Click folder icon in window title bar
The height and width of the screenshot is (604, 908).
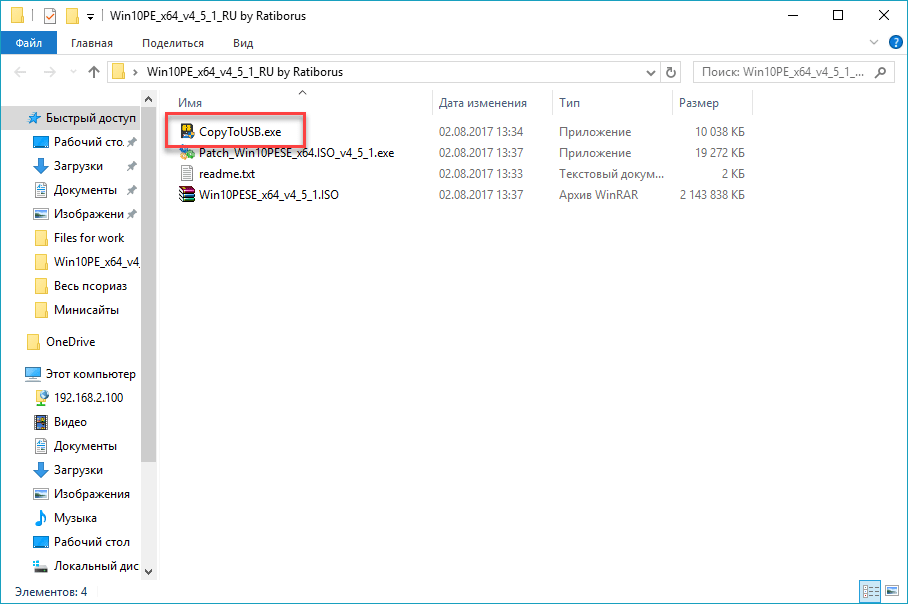point(18,16)
